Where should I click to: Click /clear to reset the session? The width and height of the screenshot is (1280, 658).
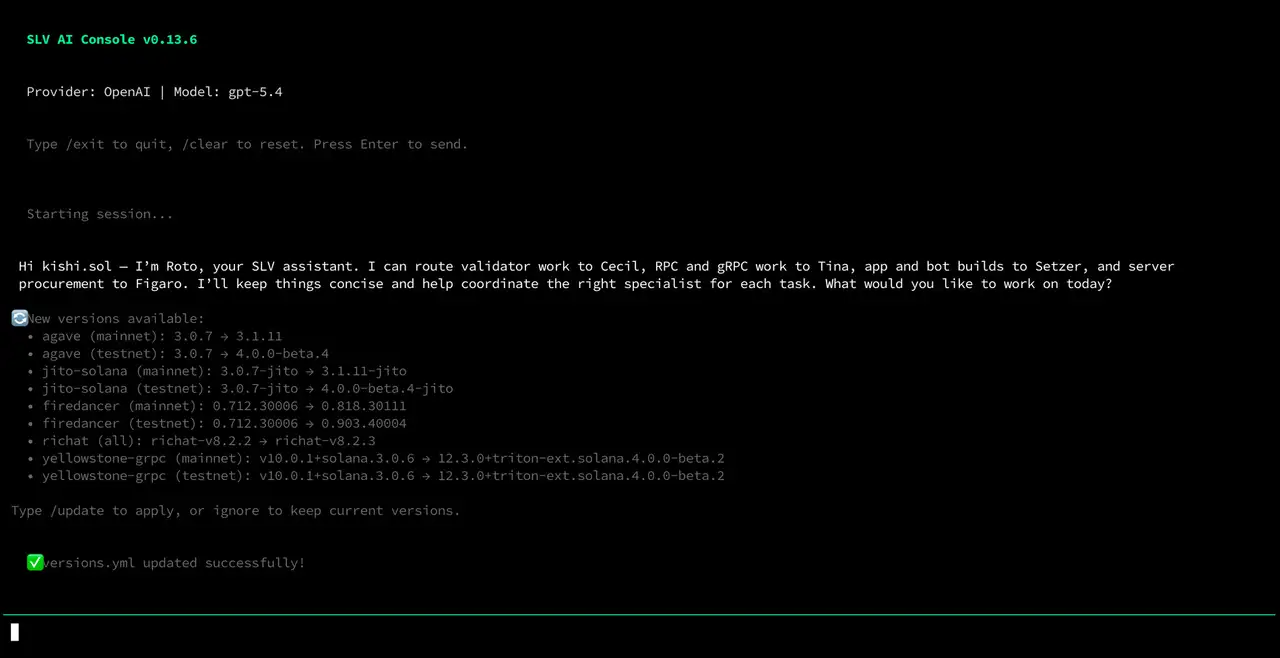(205, 144)
